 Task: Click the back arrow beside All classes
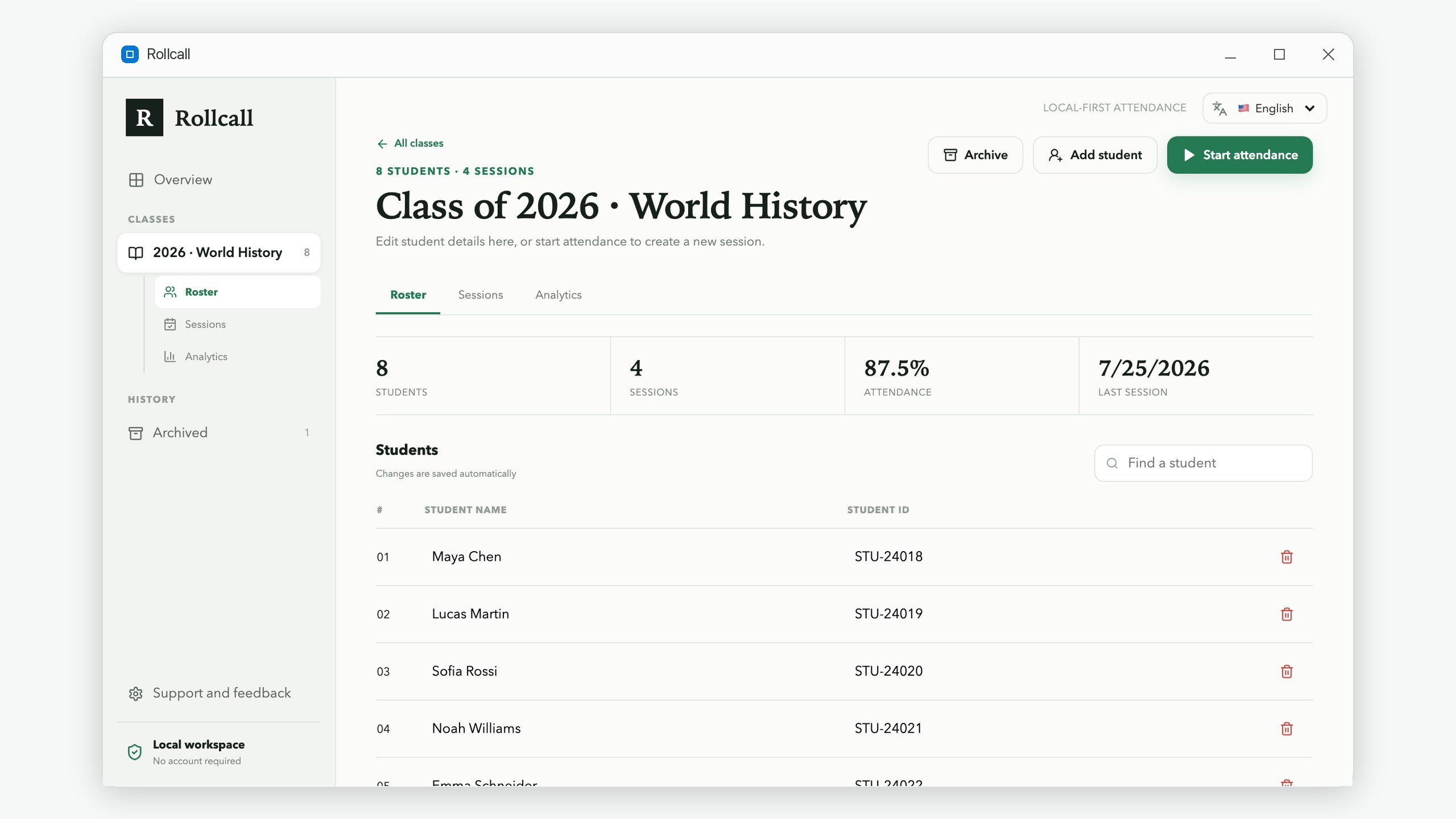[x=382, y=143]
